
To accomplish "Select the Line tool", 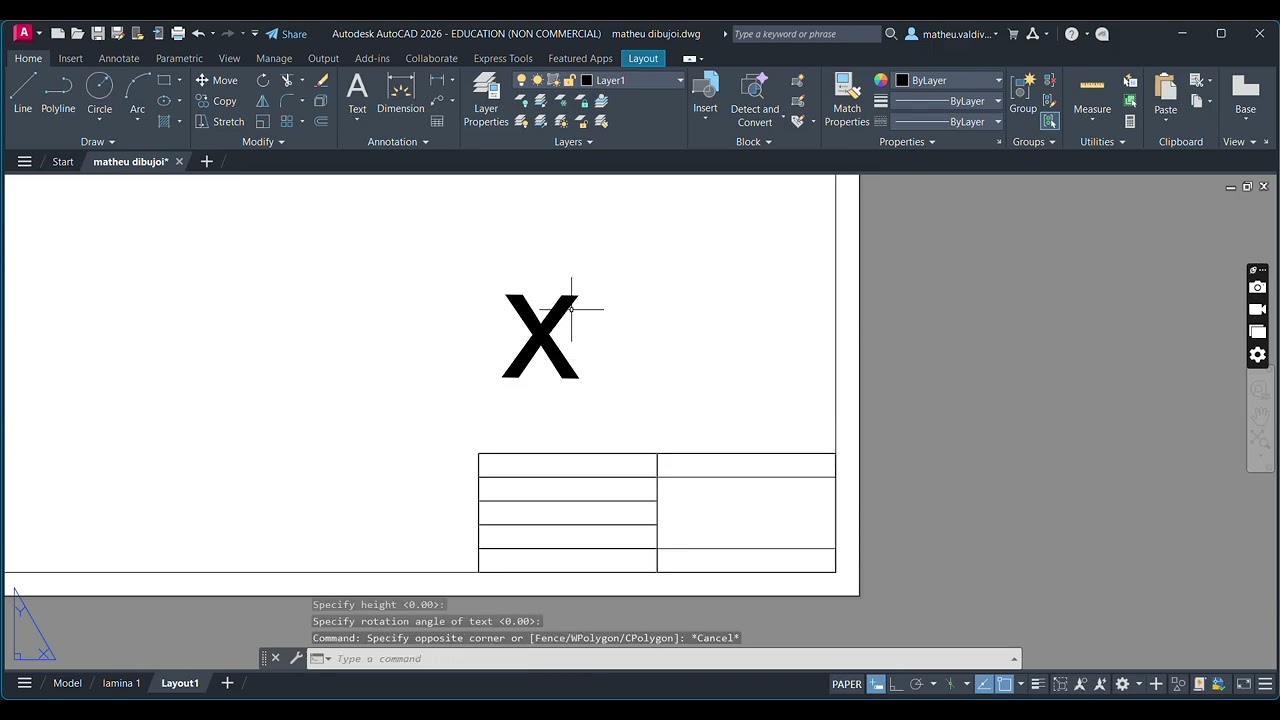I will [x=22, y=93].
